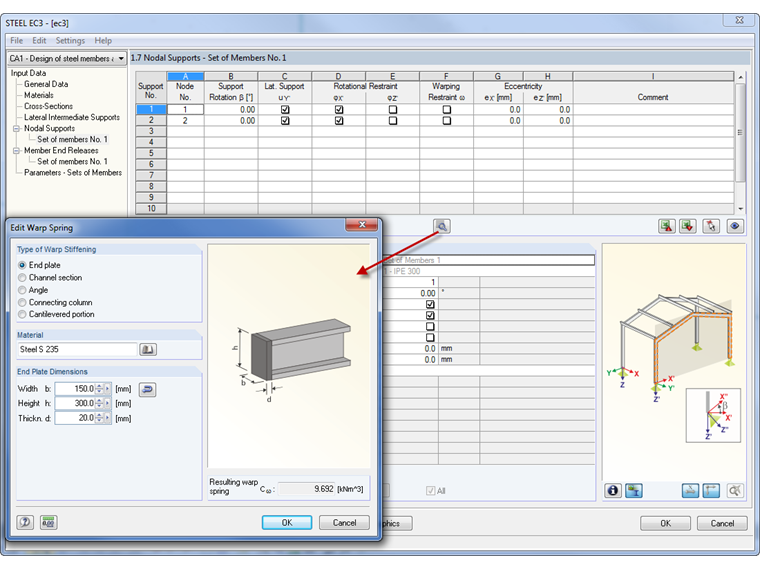
Task: Select General Data in the navigator
Action: [46, 84]
